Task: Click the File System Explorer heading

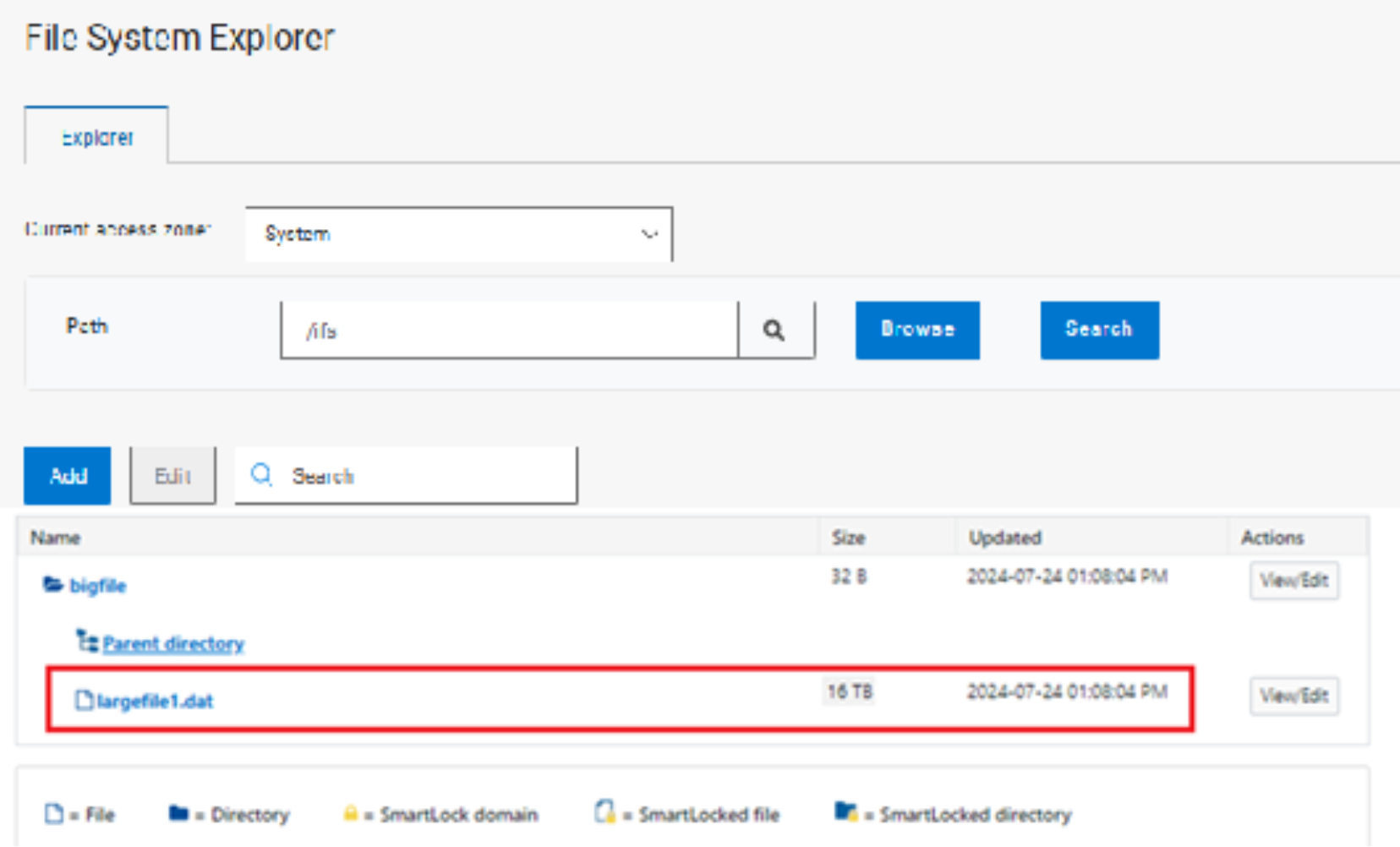Action: [179, 38]
